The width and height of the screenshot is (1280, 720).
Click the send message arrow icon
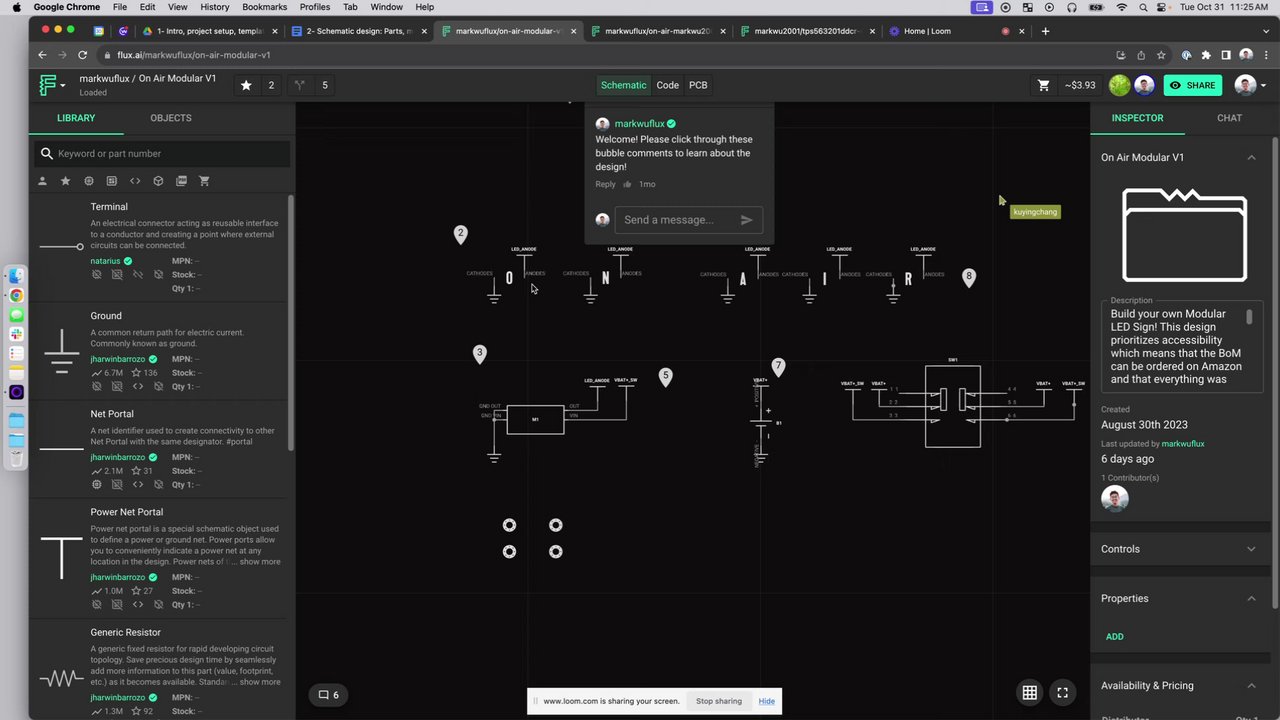[x=746, y=220]
